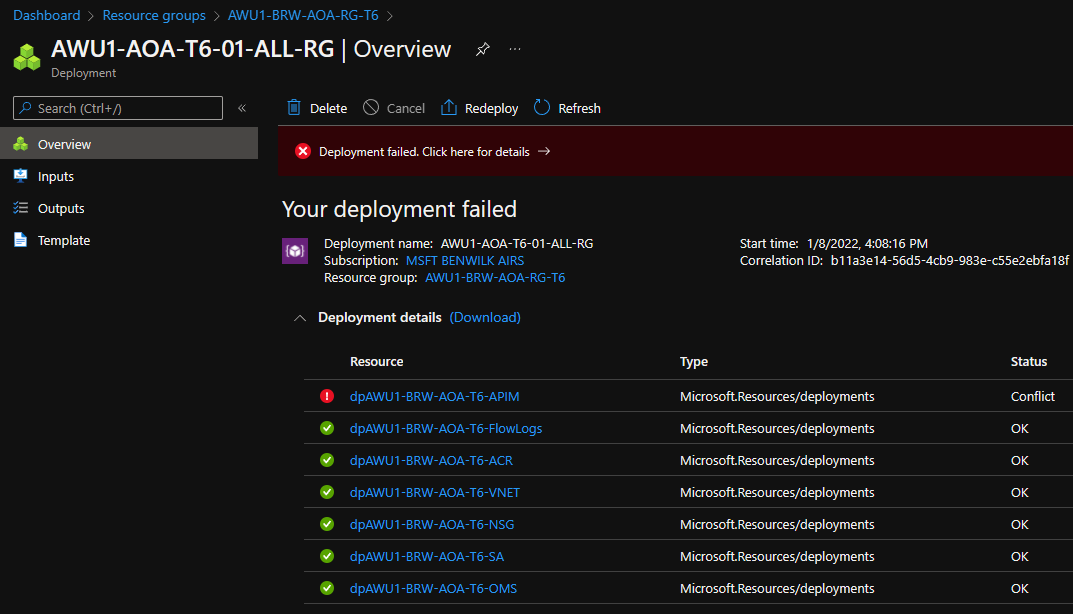Click the arrow after 'Click here for details'
The width and height of the screenshot is (1073, 614).
[544, 151]
